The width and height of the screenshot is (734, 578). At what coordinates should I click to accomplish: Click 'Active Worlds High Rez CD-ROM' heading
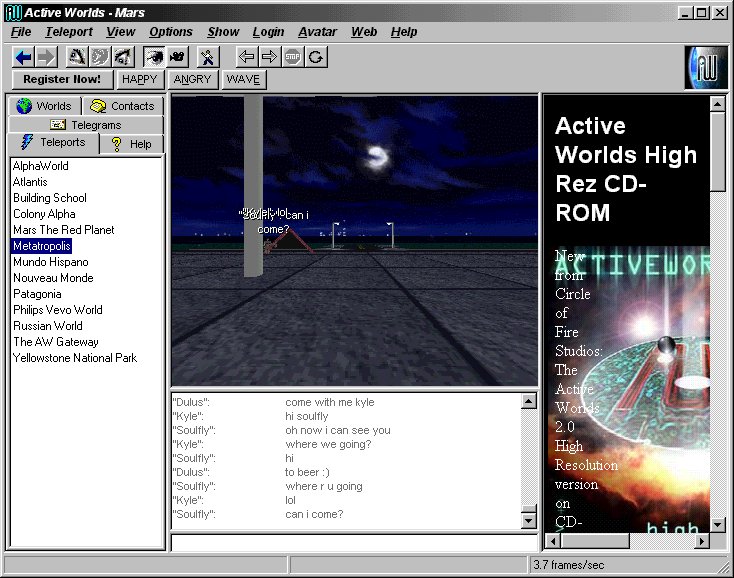pyautogui.click(x=626, y=169)
